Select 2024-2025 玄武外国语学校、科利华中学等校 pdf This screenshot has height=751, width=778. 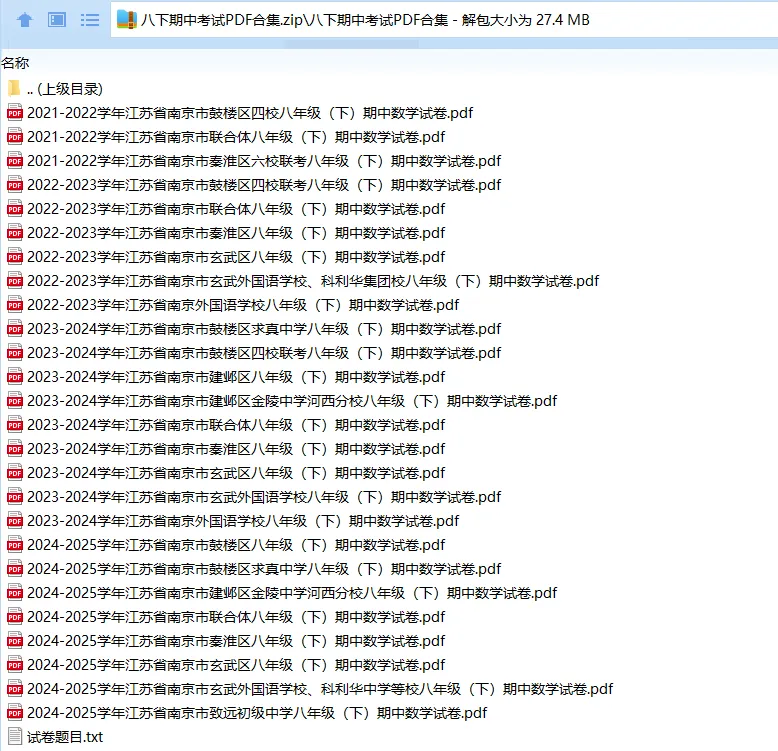(311, 689)
